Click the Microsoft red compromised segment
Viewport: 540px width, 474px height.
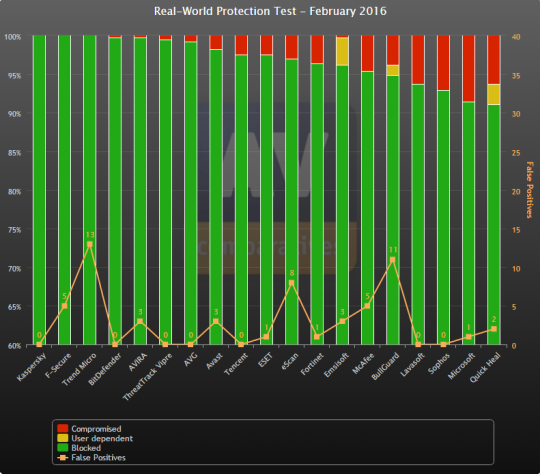468,68
